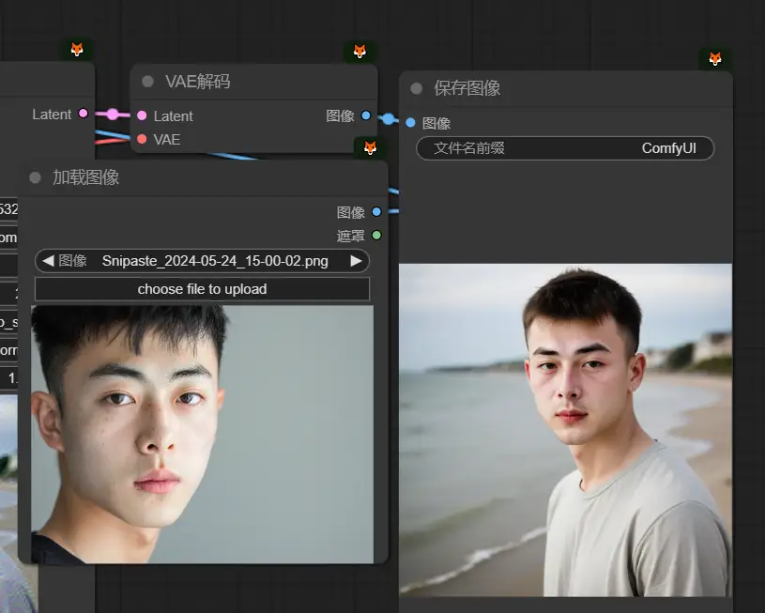Collapse the 保存图像 node via its title dot
765x614 pixels.
point(416,88)
